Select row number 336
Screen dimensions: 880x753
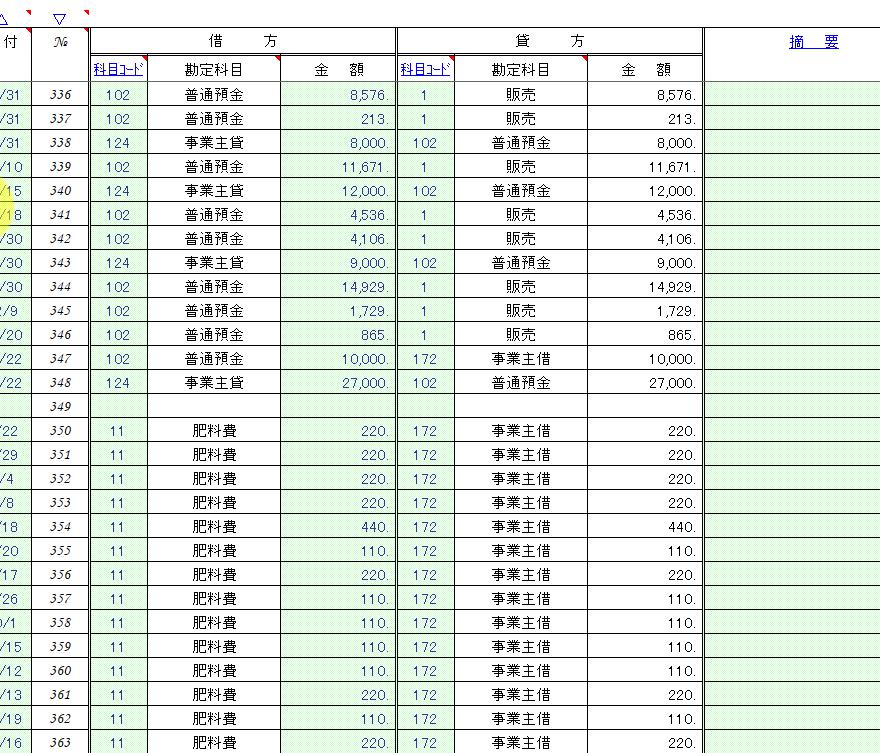coord(60,95)
